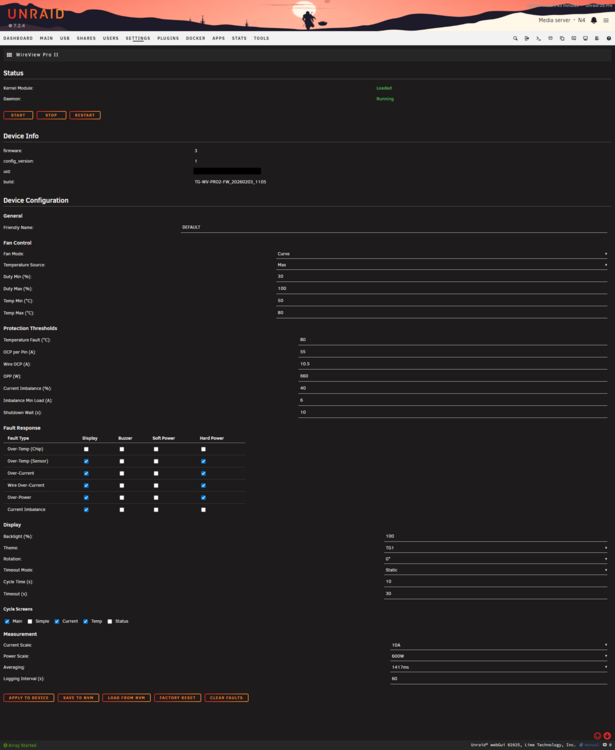
Task: Click the Duty Min (%) field
Action: point(442,276)
